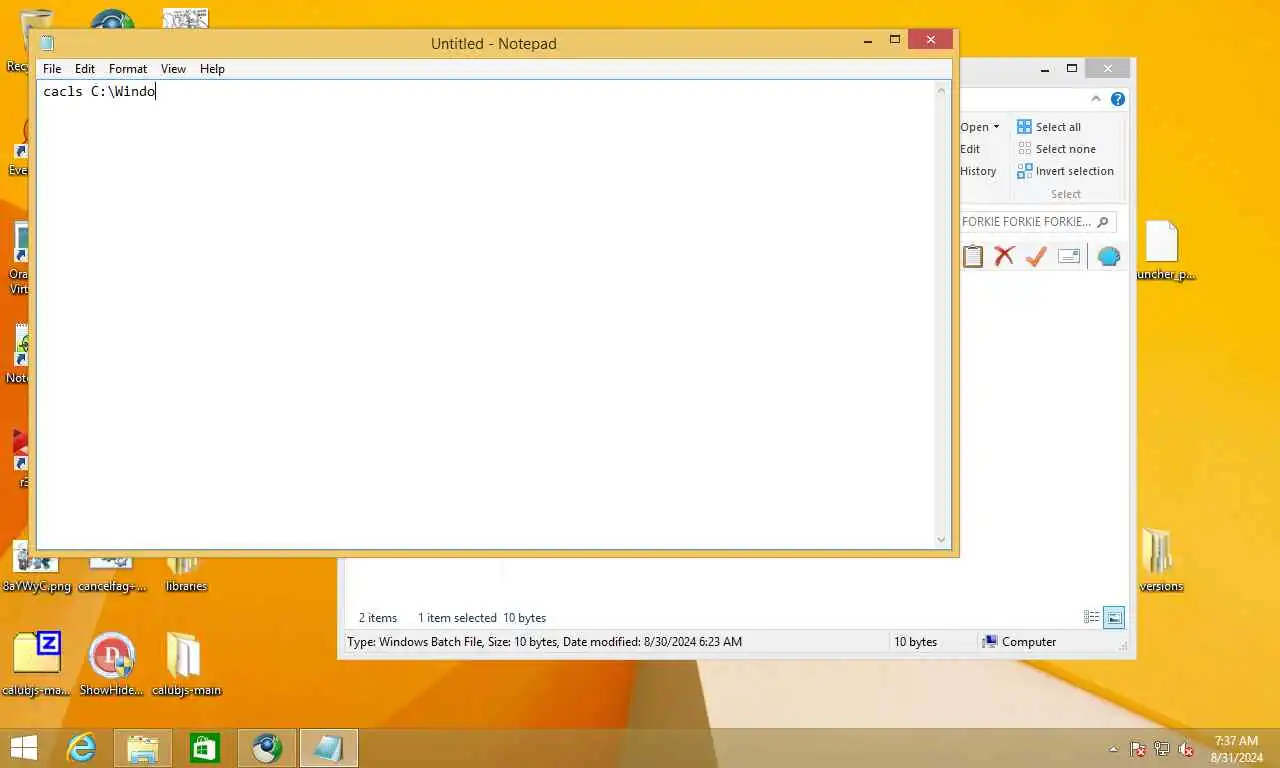Click the Chromium-style browser taskbar icon
This screenshot has height=768, width=1280.
267,747
